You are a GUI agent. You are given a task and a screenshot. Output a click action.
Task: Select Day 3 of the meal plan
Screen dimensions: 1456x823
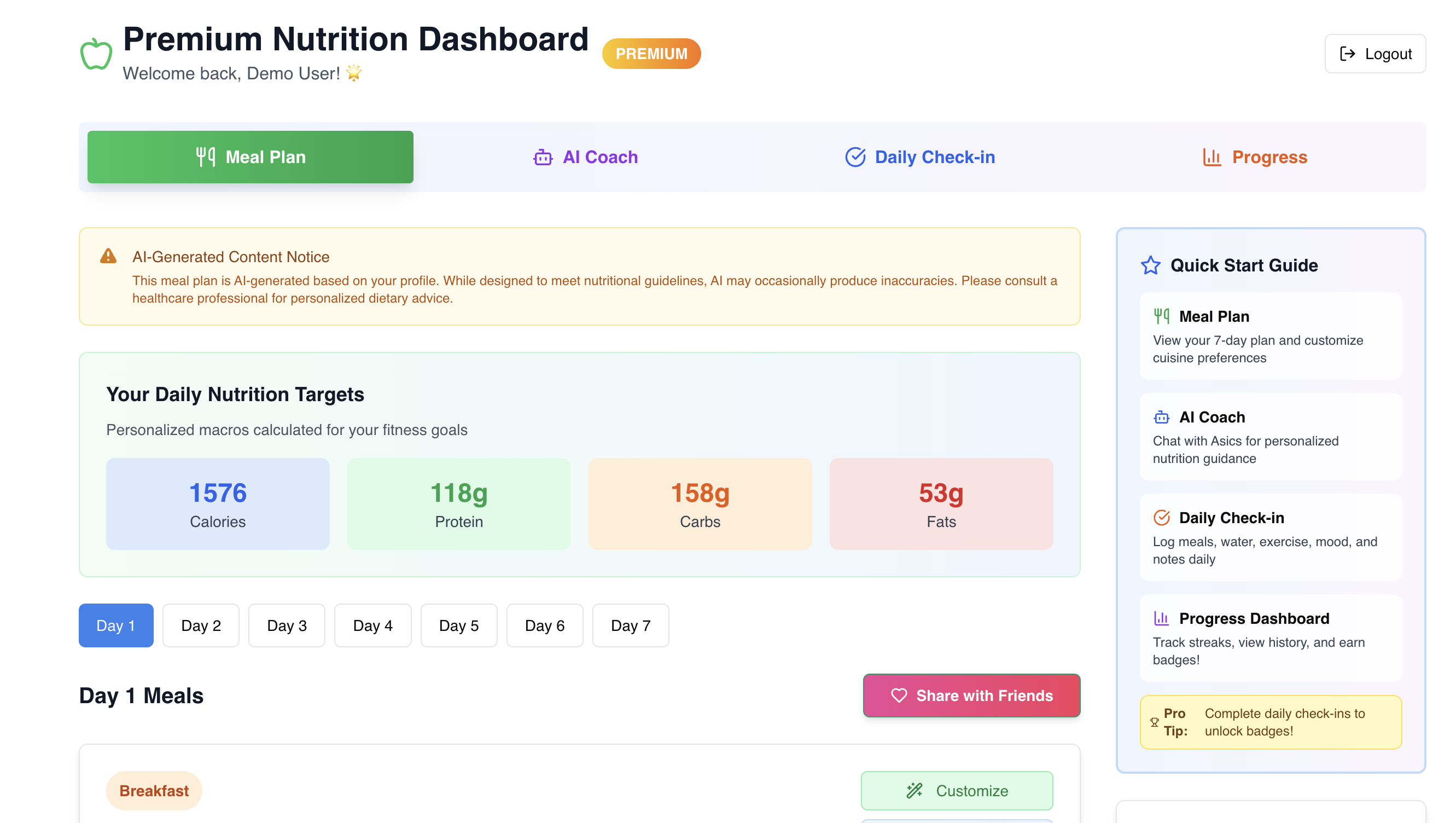(x=287, y=625)
